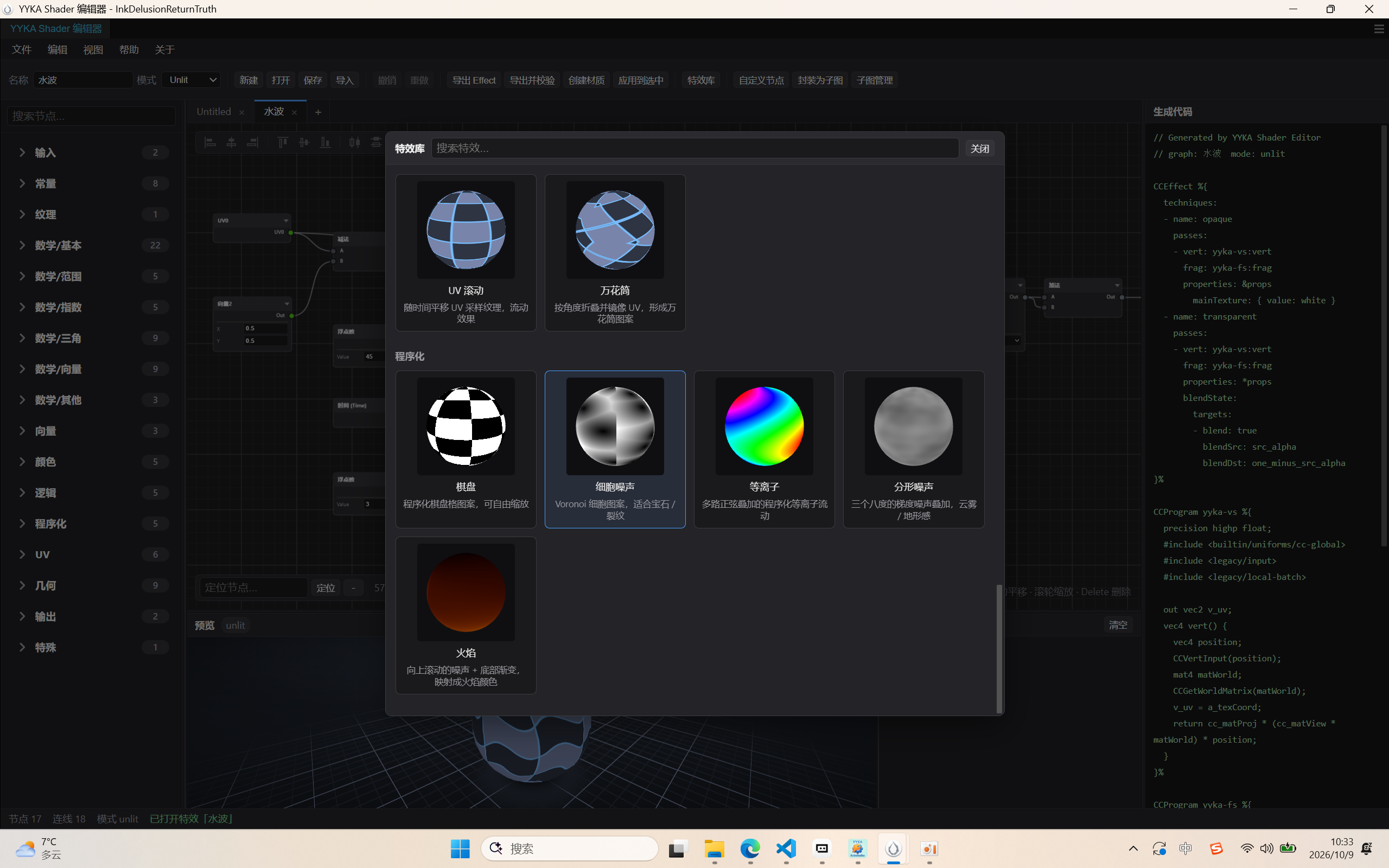Image resolution: width=1389 pixels, height=868 pixels.
Task: Expand the 颜色 node category
Action: [x=92, y=462]
